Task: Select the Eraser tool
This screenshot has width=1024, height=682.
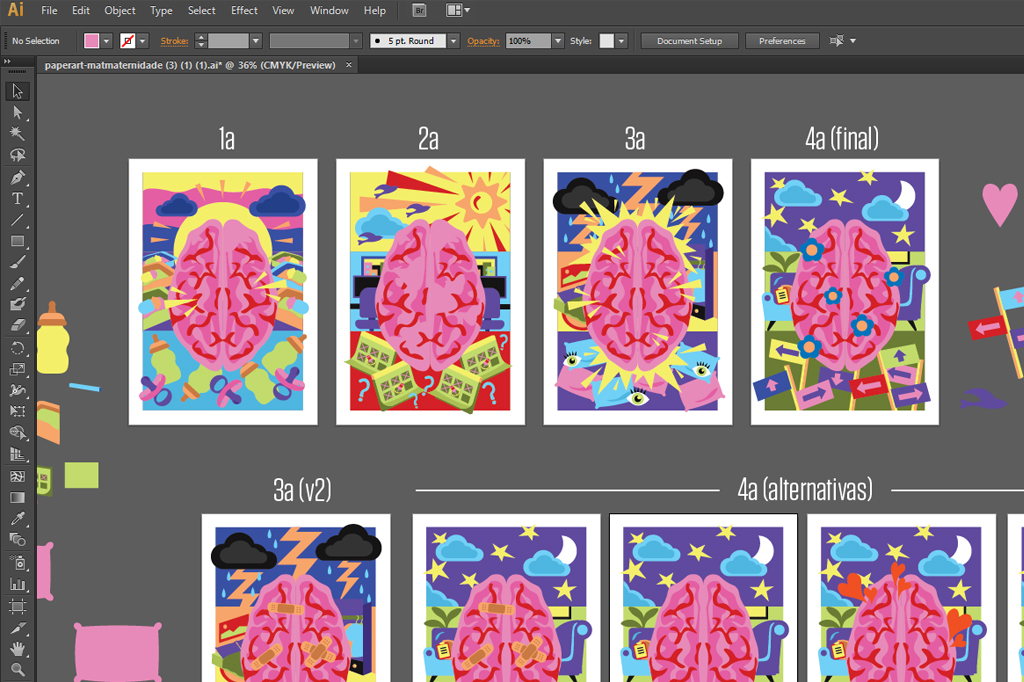Action: (x=18, y=325)
